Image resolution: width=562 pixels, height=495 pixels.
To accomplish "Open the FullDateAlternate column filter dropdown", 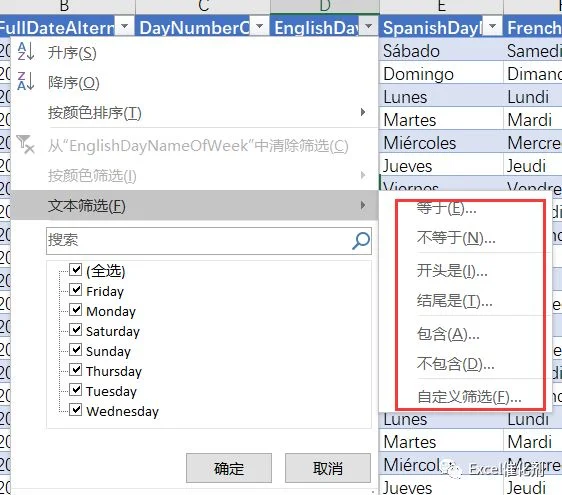I will click(124, 27).
